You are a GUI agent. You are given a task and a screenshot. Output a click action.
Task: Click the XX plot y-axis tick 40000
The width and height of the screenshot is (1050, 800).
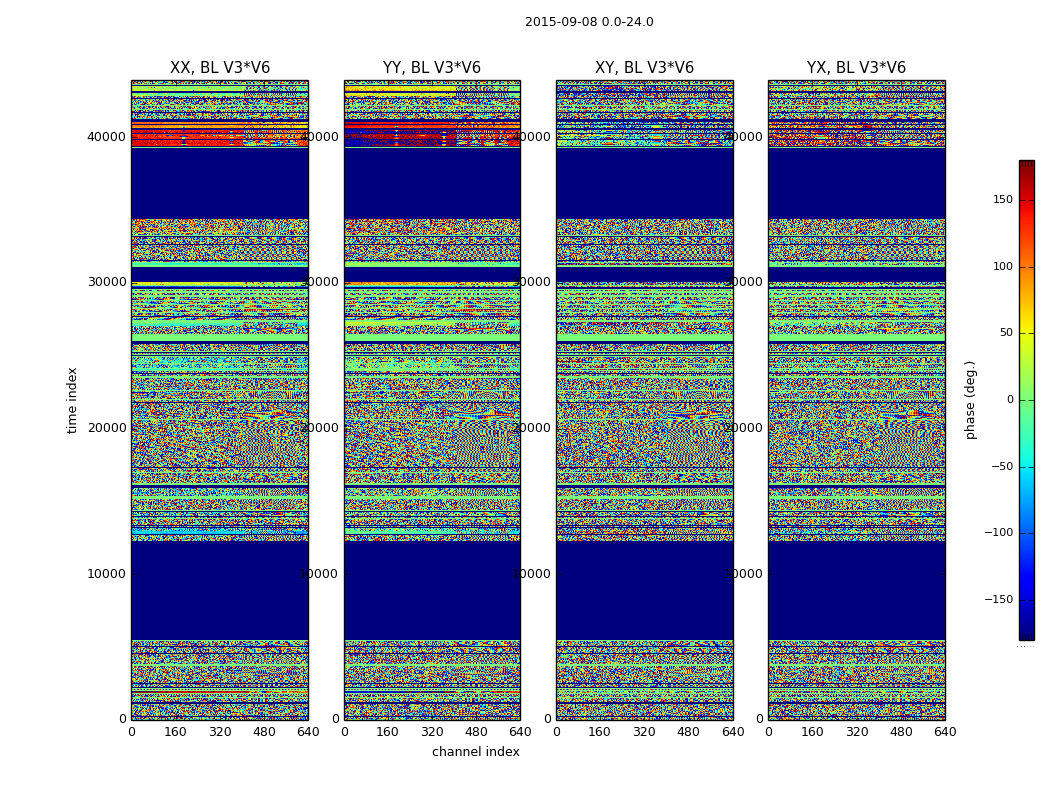pos(106,137)
